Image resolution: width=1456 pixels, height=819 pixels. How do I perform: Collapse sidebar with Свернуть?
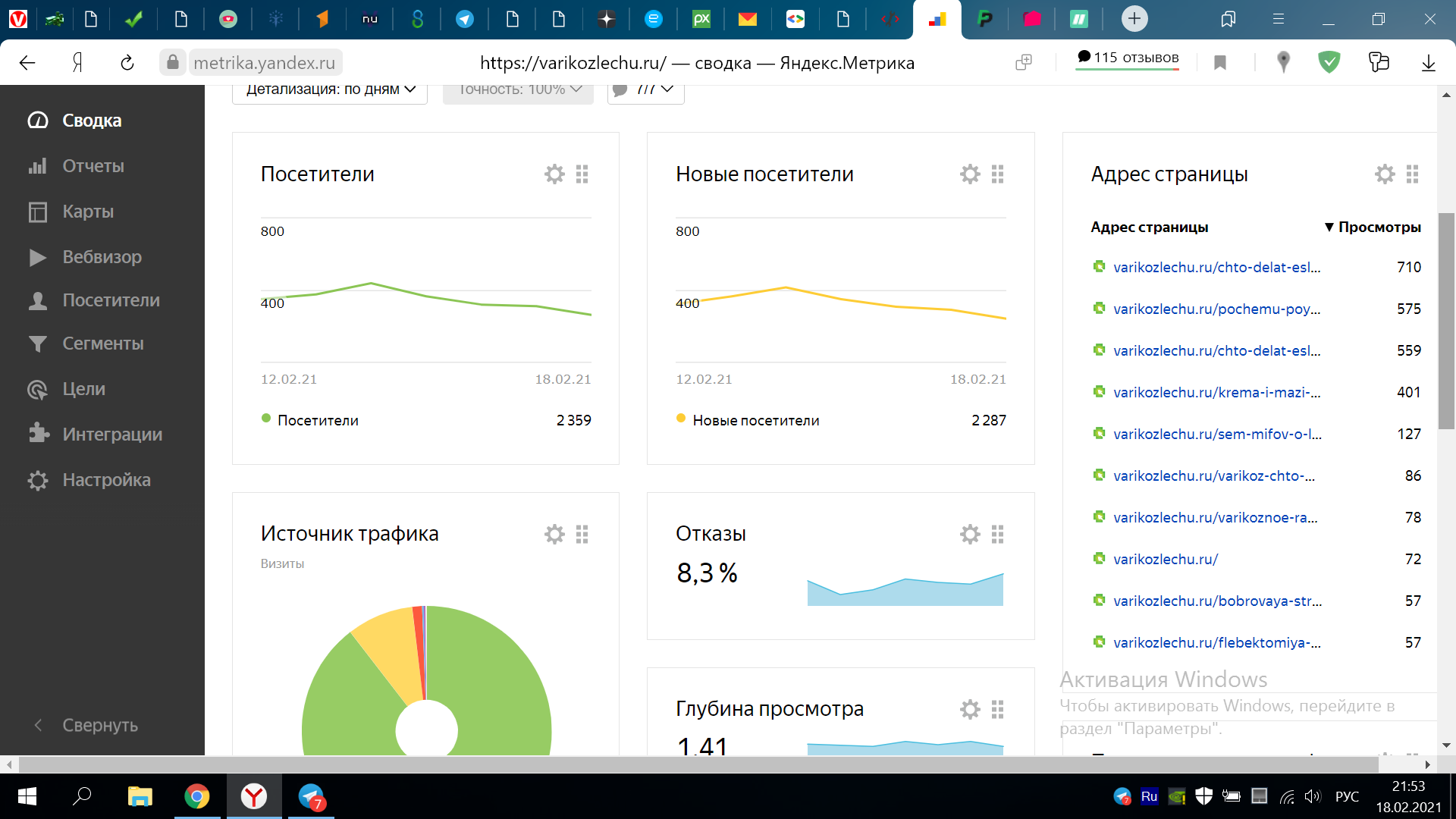click(99, 725)
